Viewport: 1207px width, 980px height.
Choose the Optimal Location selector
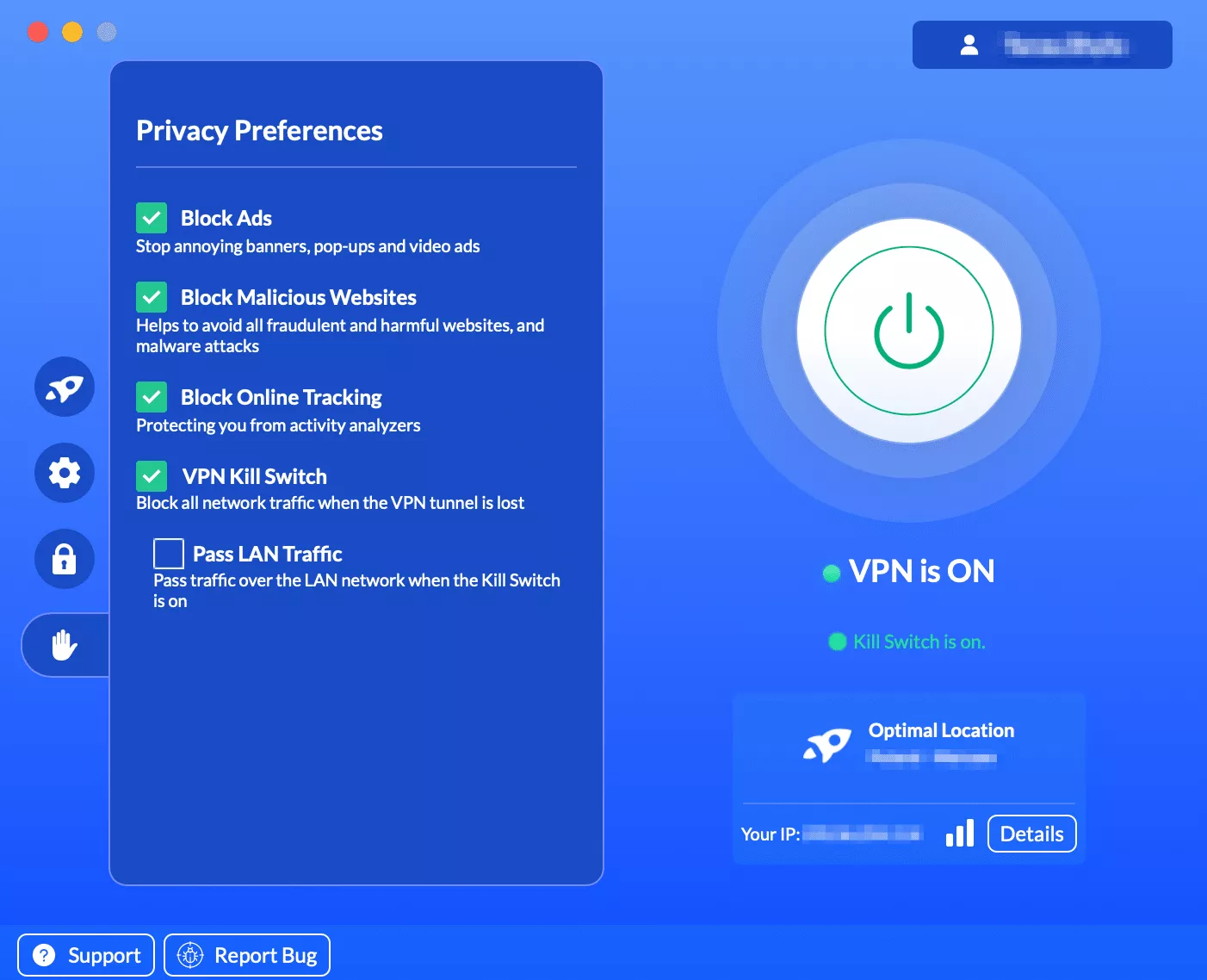(x=941, y=742)
